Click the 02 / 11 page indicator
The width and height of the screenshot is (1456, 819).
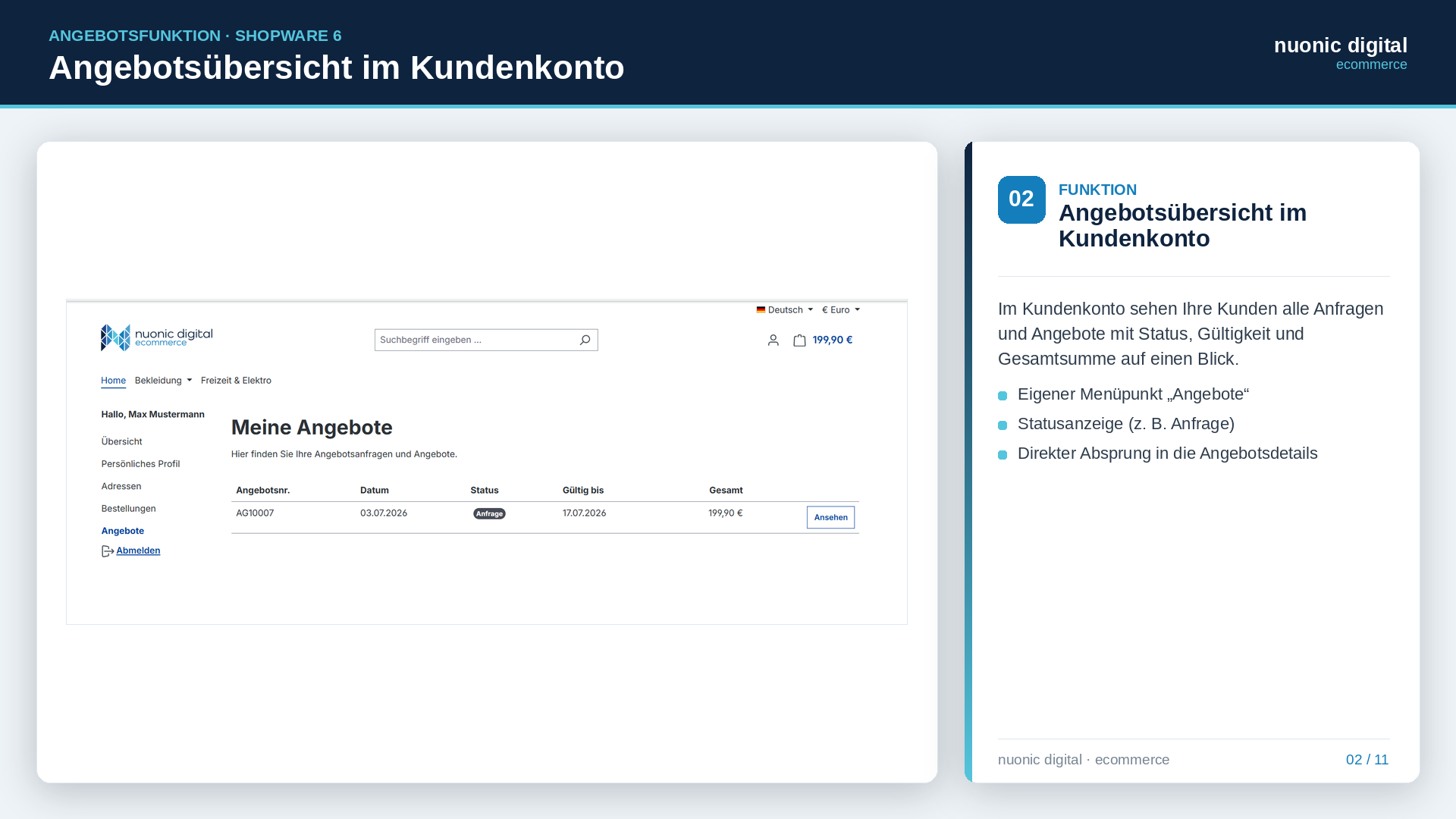coord(1367,760)
